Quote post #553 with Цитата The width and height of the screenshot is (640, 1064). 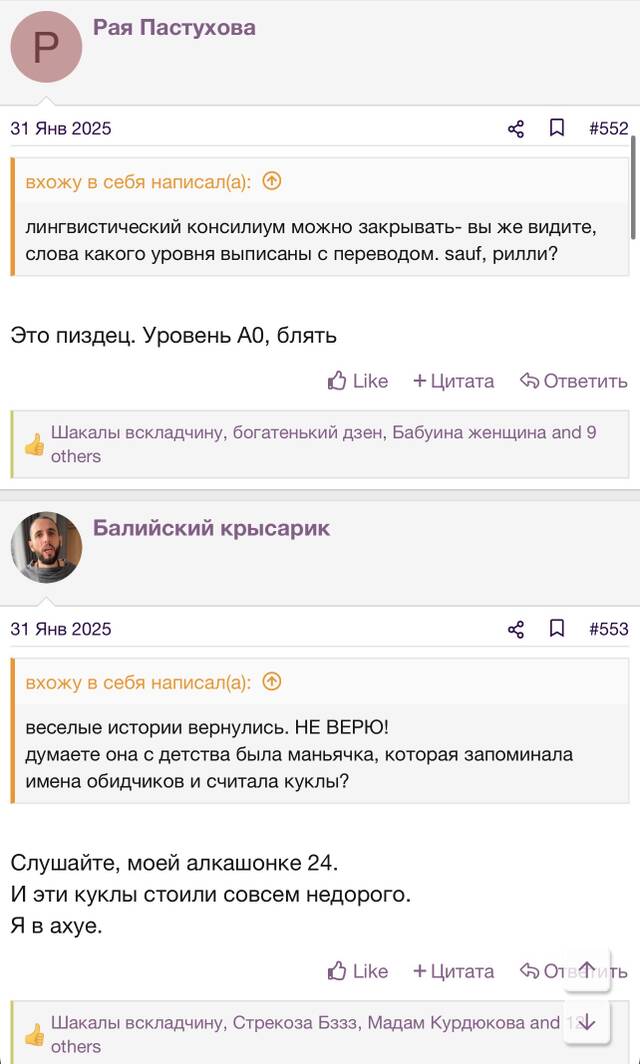pos(453,971)
